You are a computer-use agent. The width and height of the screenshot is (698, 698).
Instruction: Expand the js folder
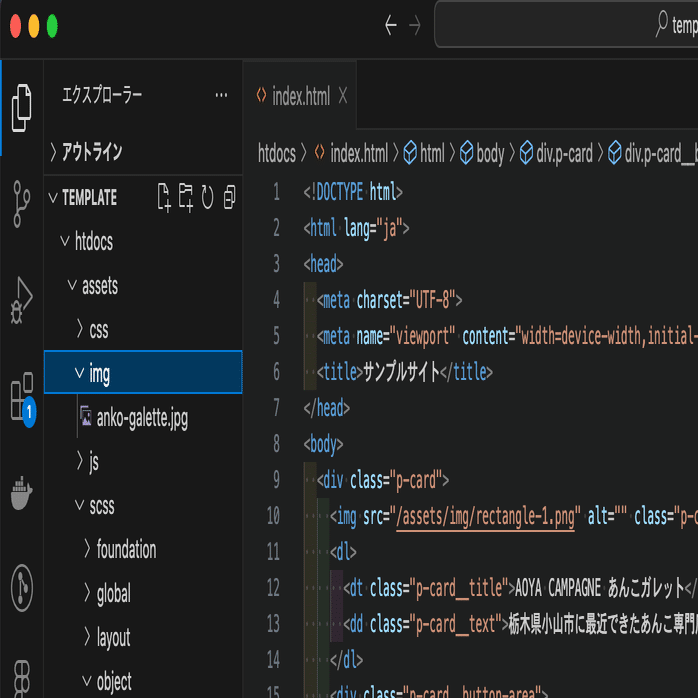[143, 461]
